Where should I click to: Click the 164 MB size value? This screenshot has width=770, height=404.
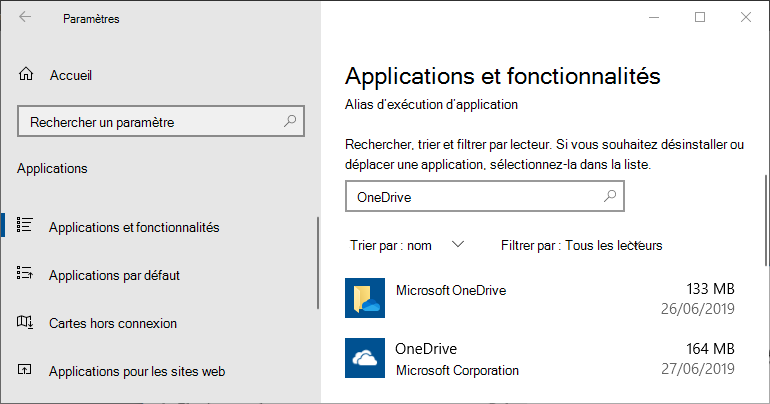(710, 349)
